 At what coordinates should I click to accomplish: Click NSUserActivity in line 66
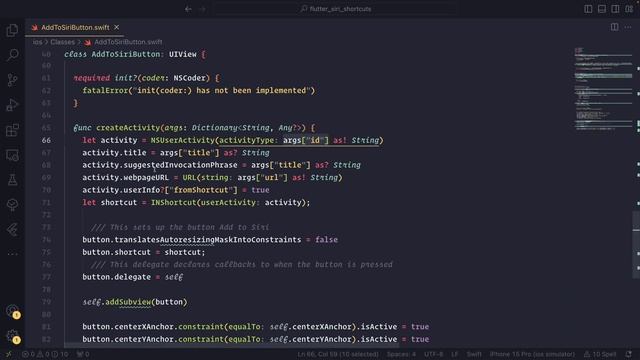pos(182,140)
